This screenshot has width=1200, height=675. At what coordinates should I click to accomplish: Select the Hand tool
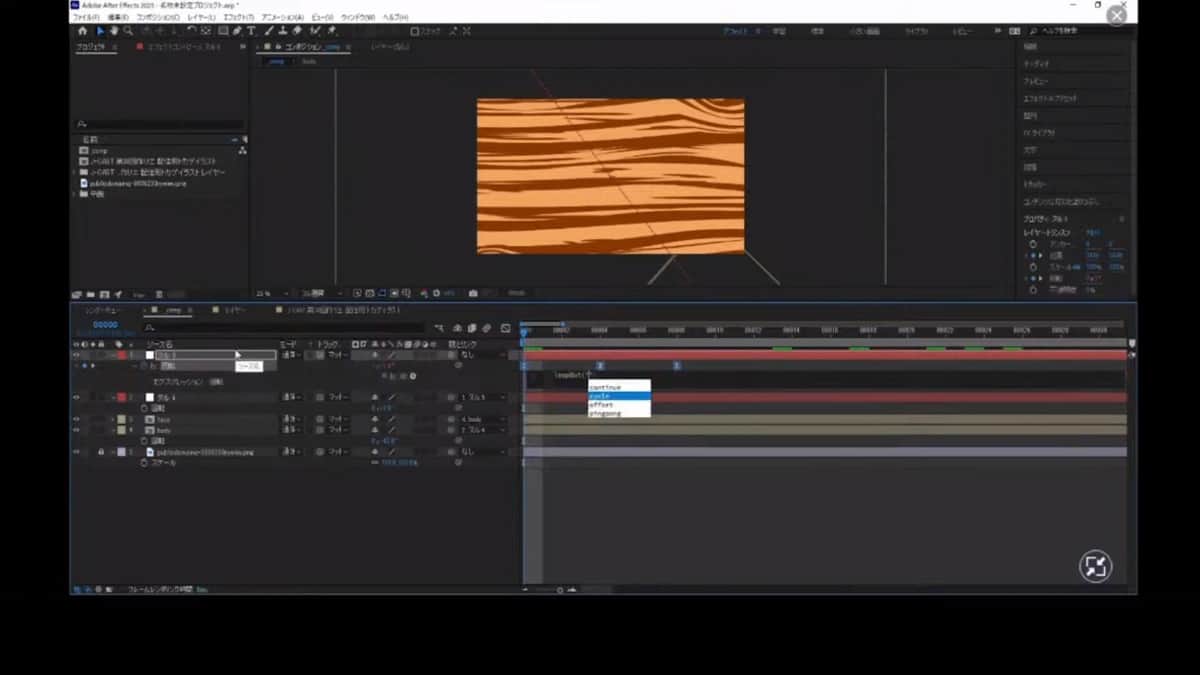click(x=114, y=31)
